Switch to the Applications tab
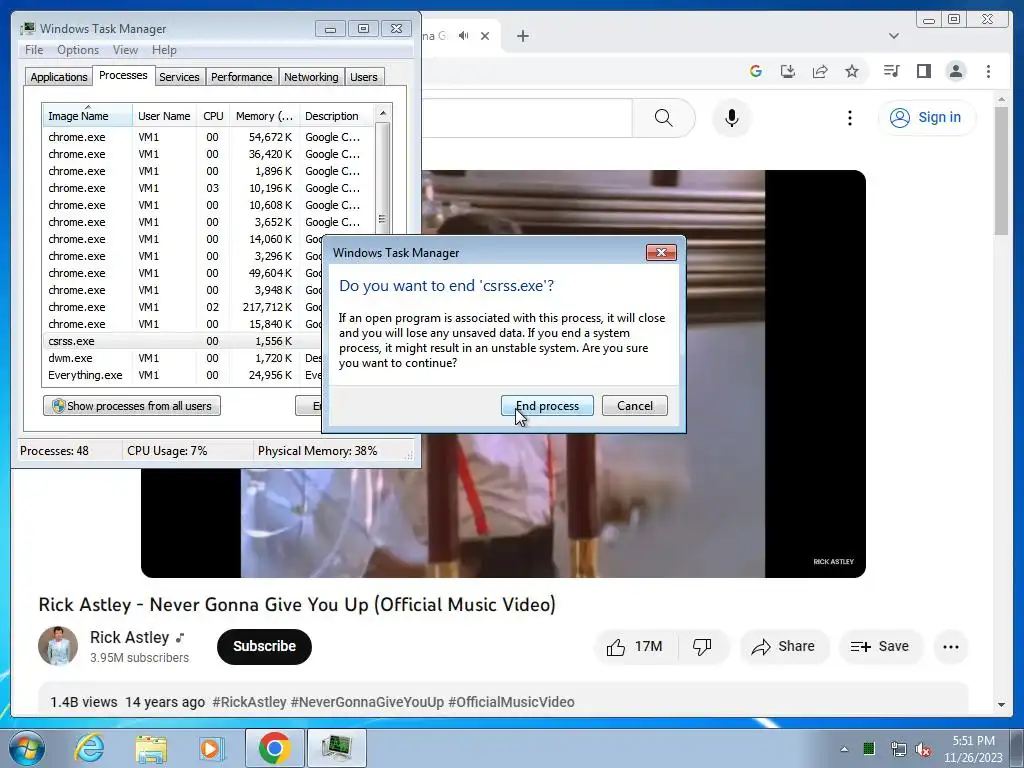The image size is (1024, 768). 59,77
